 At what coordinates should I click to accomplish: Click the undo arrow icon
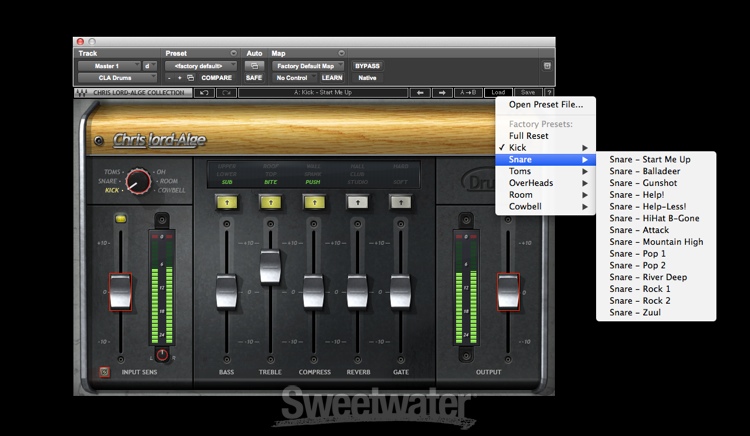[204, 93]
